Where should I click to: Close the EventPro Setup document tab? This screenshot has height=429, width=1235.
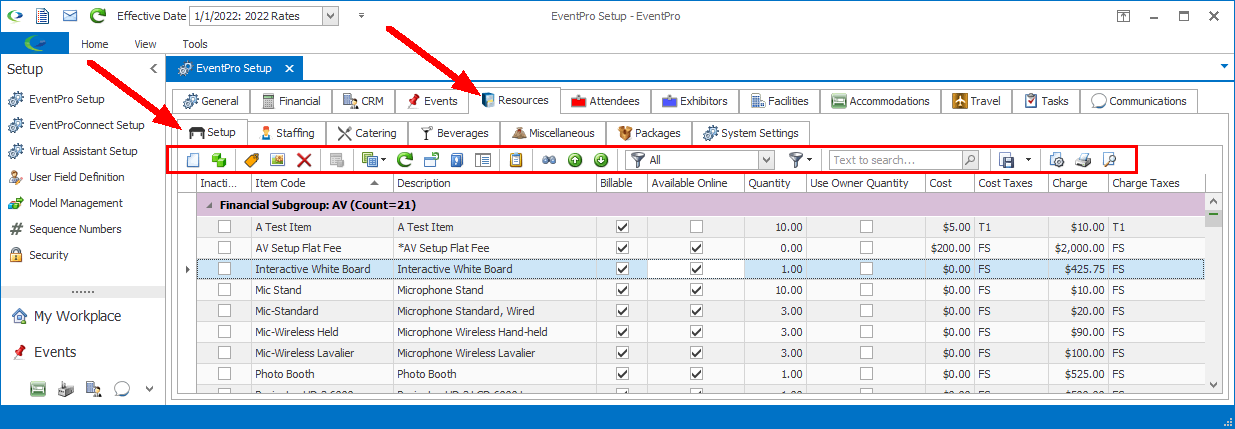coord(289,68)
